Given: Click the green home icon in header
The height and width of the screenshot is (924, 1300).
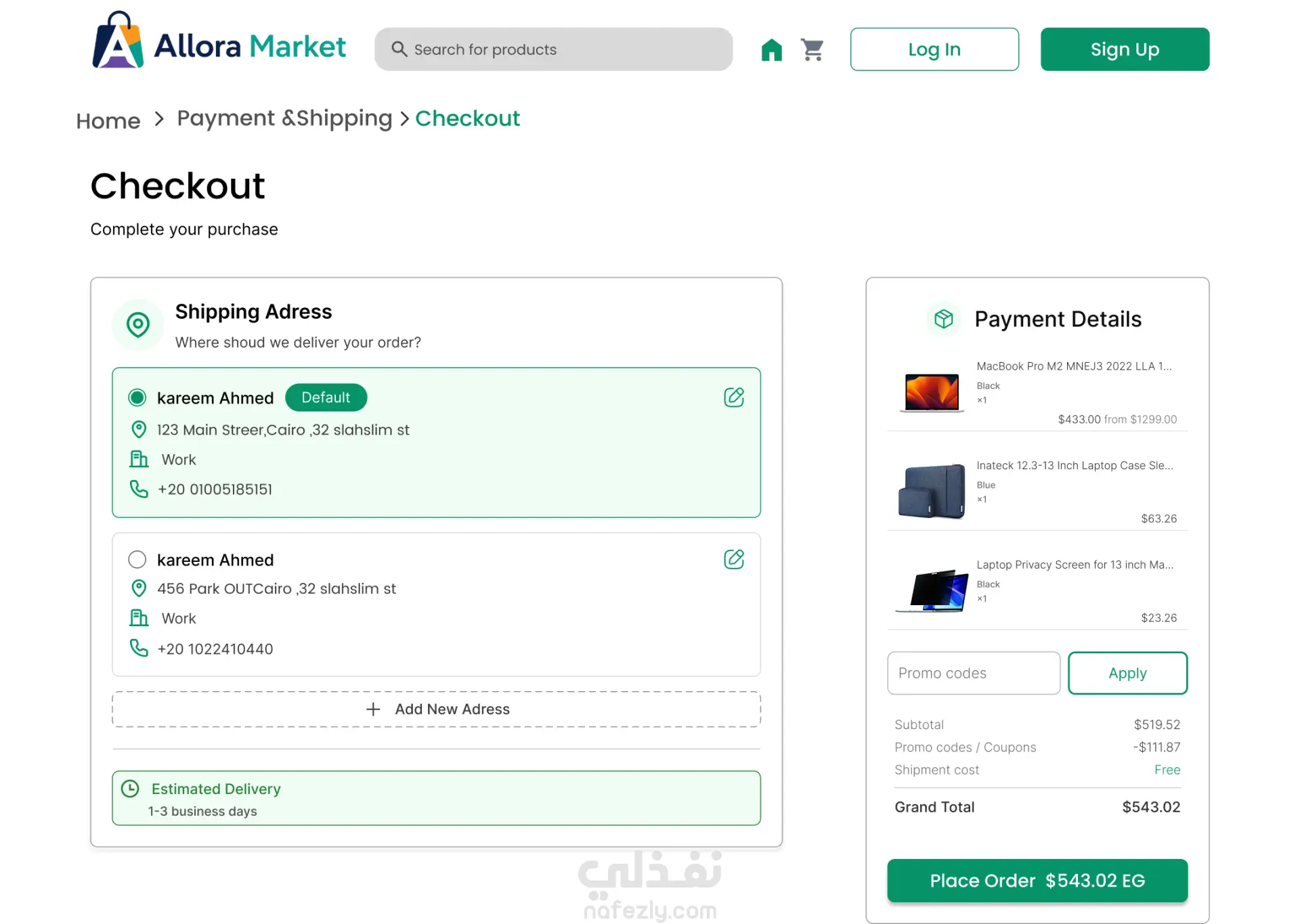Looking at the screenshot, I should click(x=771, y=49).
